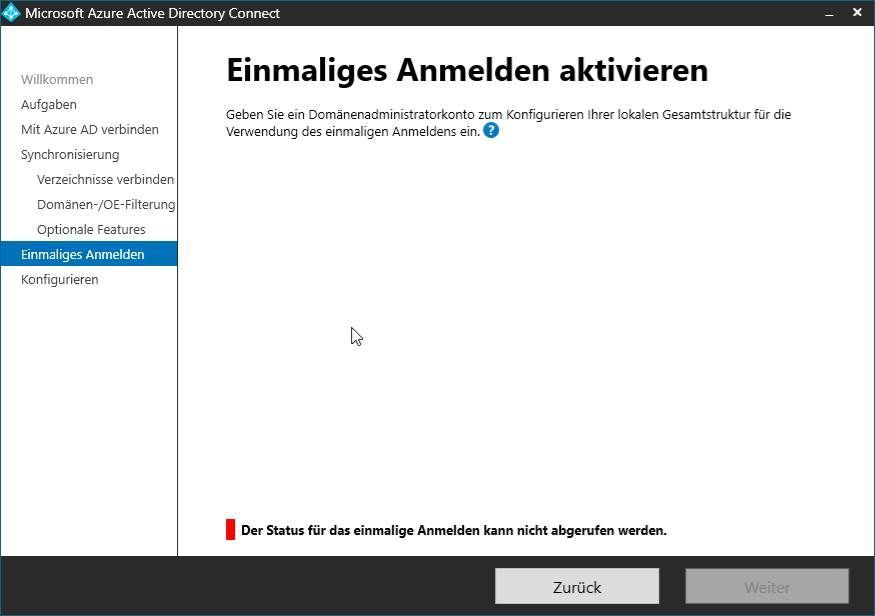Select the Willkommen step in sidebar
Image resolution: width=875 pixels, height=616 pixels.
click(x=57, y=80)
